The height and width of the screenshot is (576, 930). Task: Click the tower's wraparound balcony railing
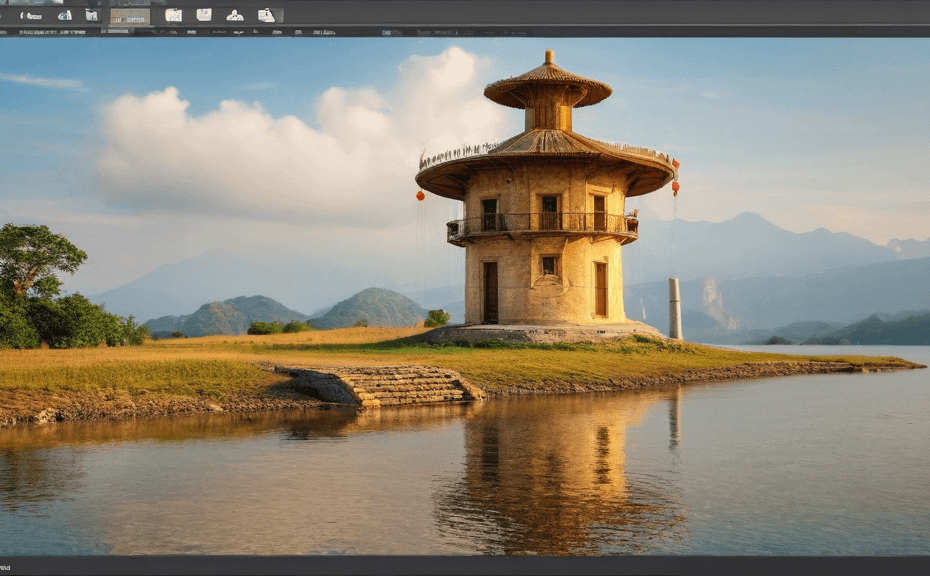542,226
